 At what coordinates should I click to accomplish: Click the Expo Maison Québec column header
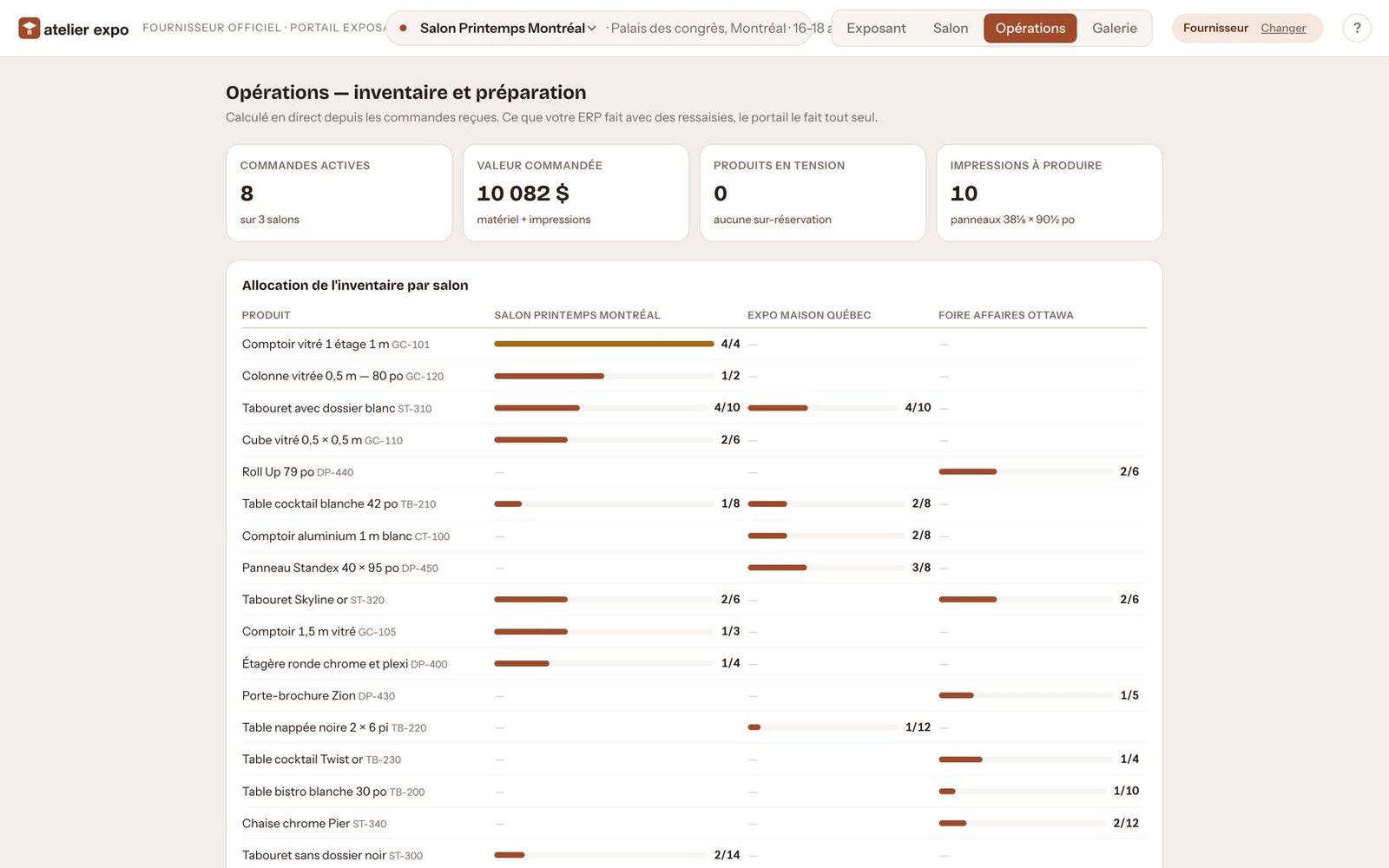[x=809, y=315]
